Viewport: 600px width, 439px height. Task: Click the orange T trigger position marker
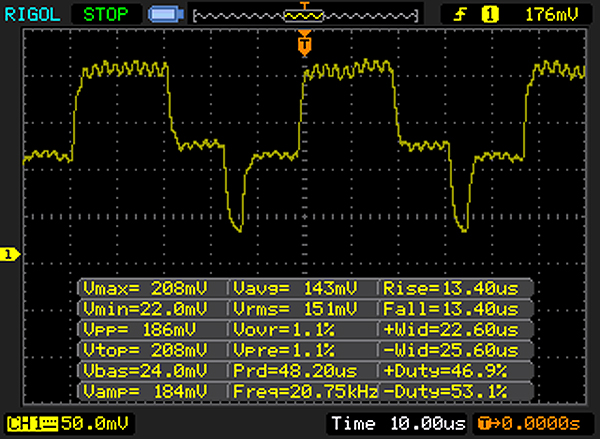[304, 43]
